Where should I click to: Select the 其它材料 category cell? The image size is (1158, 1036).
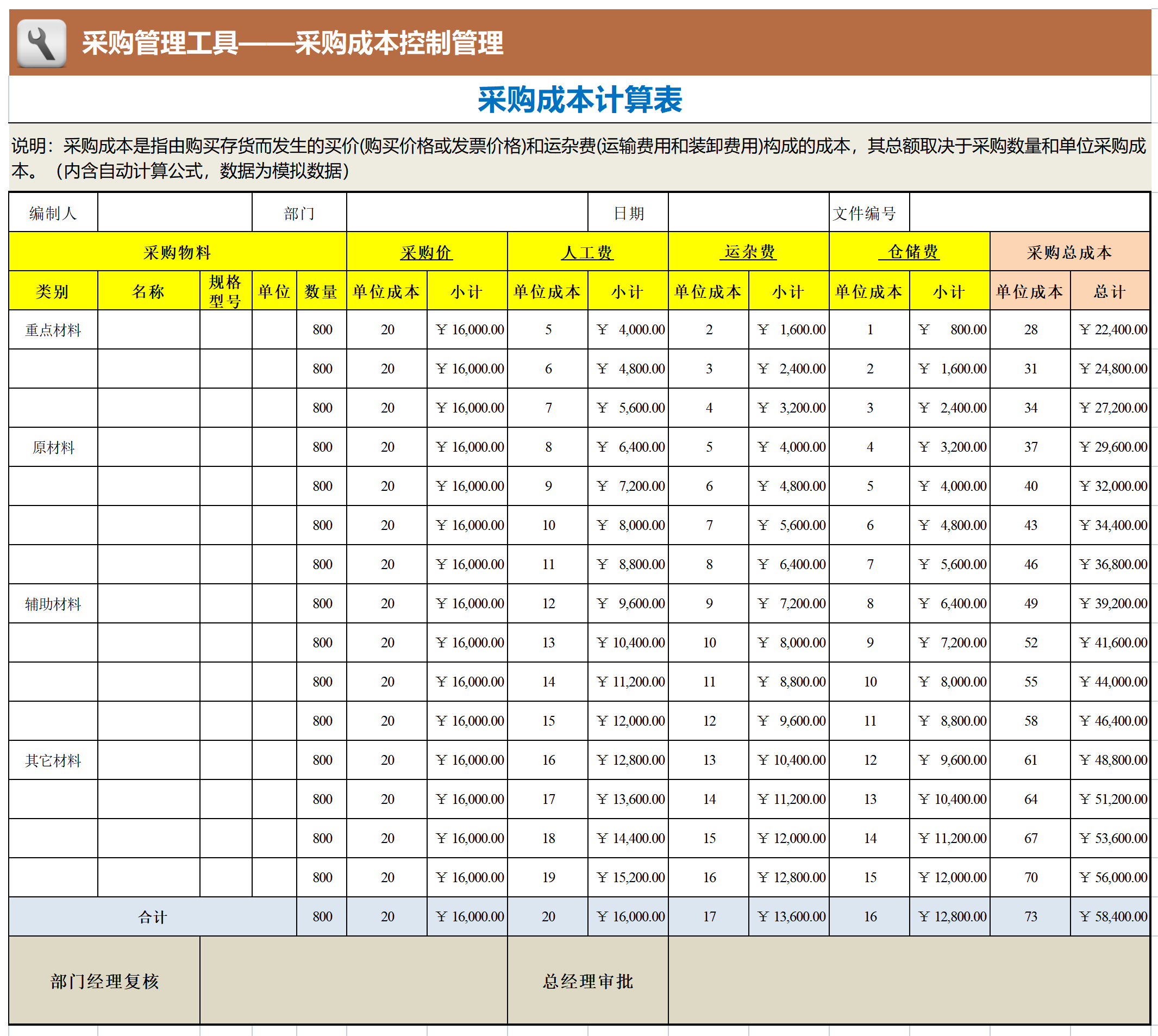53,760
